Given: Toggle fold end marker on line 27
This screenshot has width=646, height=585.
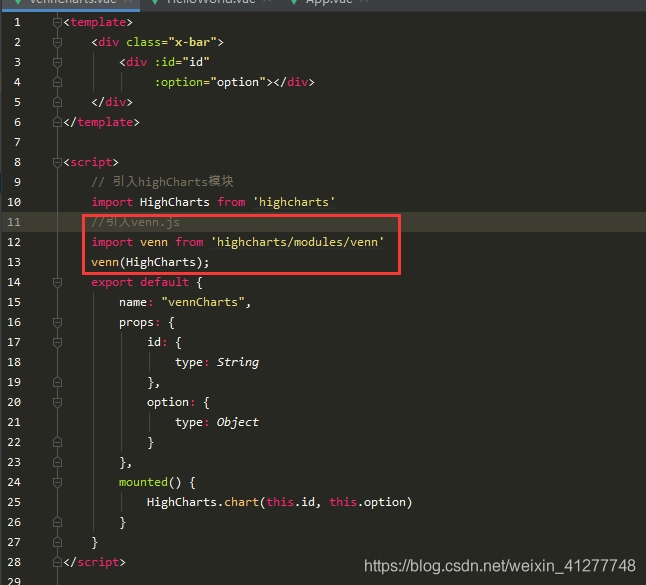Looking at the screenshot, I should [x=58, y=542].
